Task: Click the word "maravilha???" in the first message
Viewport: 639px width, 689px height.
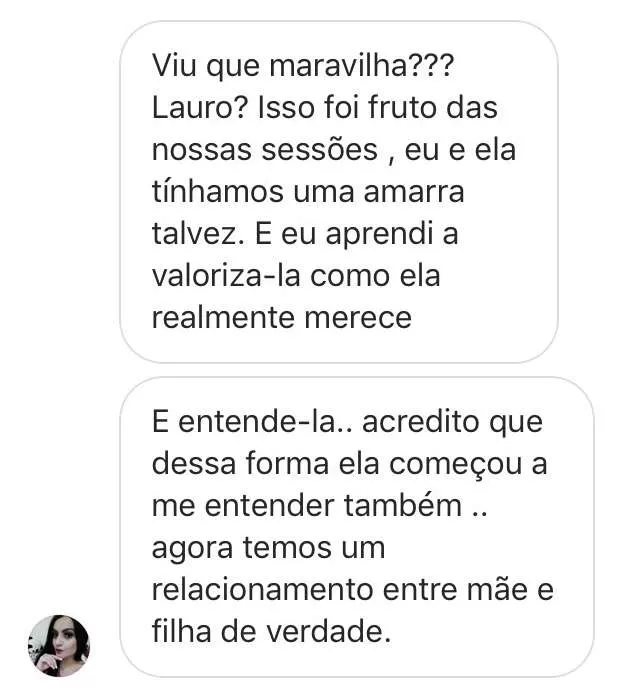Action: tap(361, 65)
